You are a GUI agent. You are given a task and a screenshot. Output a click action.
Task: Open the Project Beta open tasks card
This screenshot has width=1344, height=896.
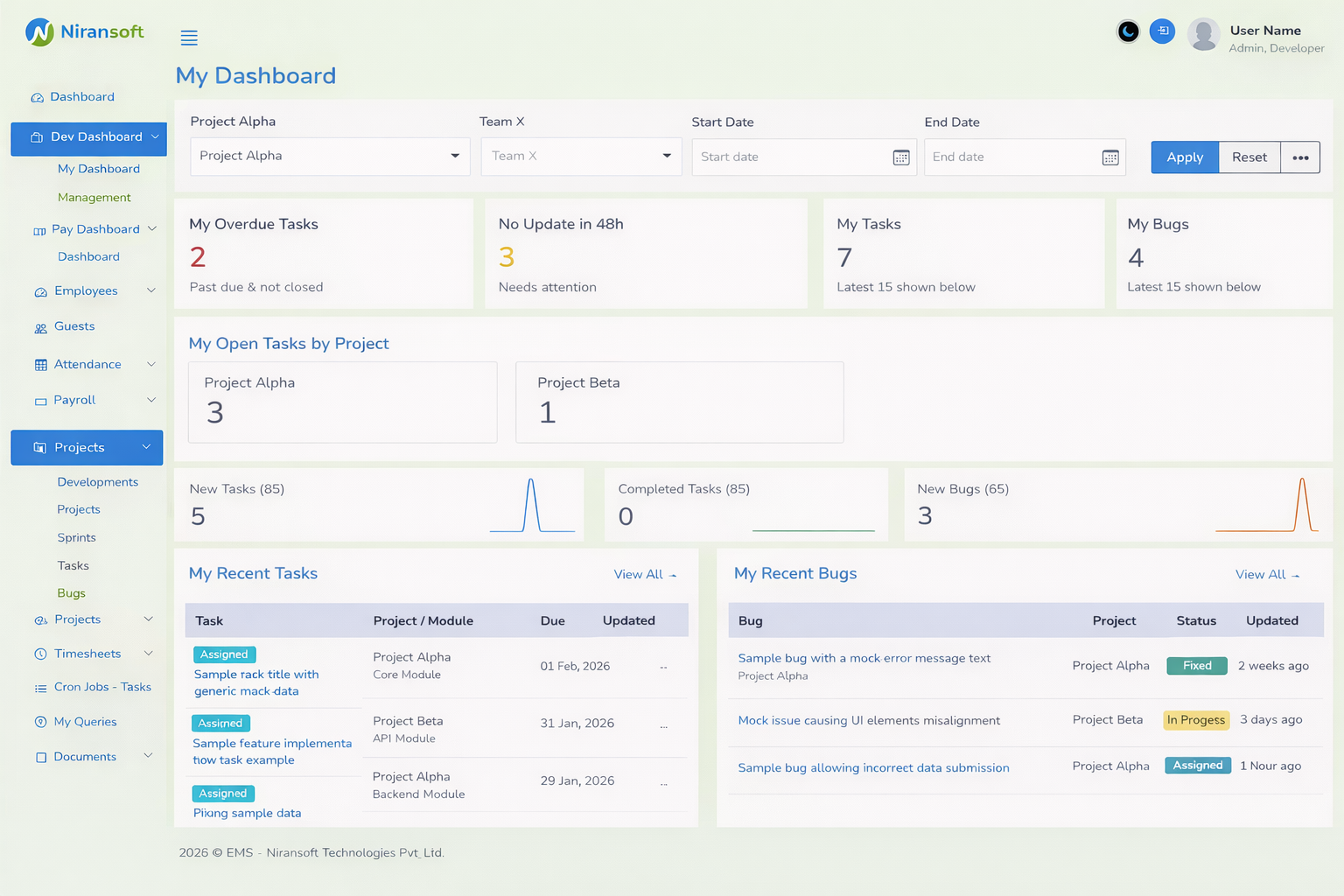[x=679, y=402]
